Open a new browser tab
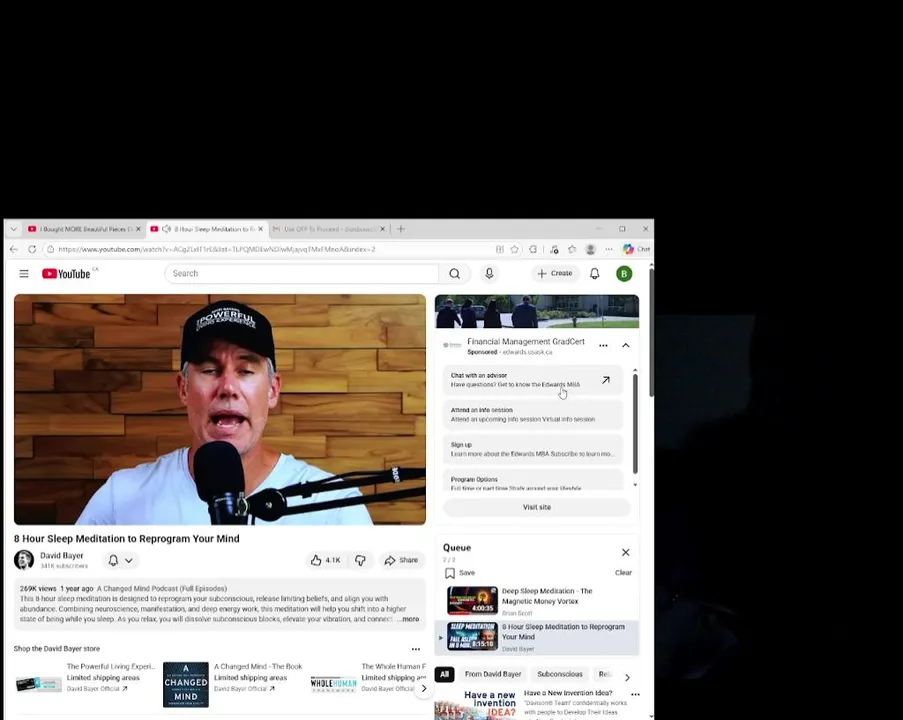 pyautogui.click(x=401, y=229)
